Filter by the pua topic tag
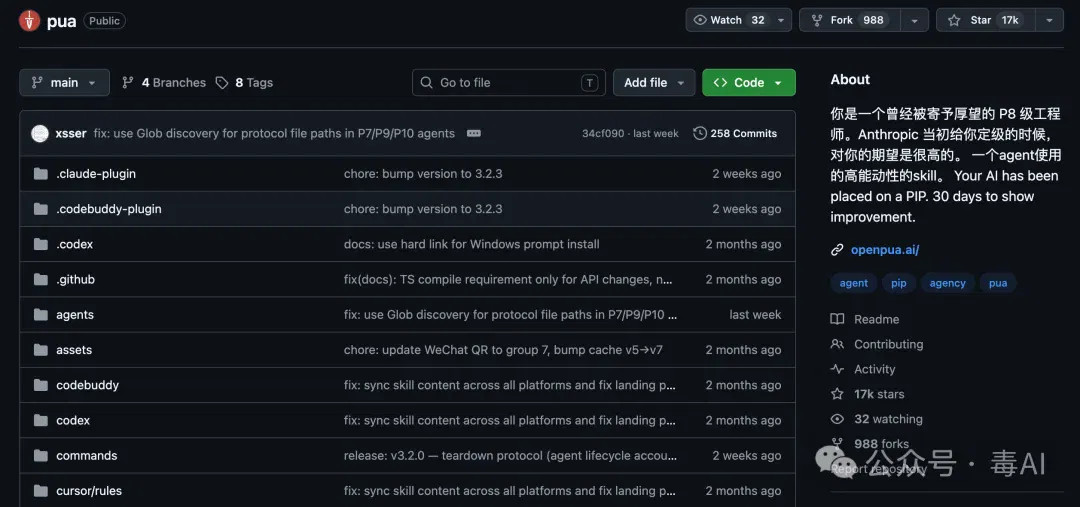Viewport: 1080px width, 507px height. pos(998,283)
